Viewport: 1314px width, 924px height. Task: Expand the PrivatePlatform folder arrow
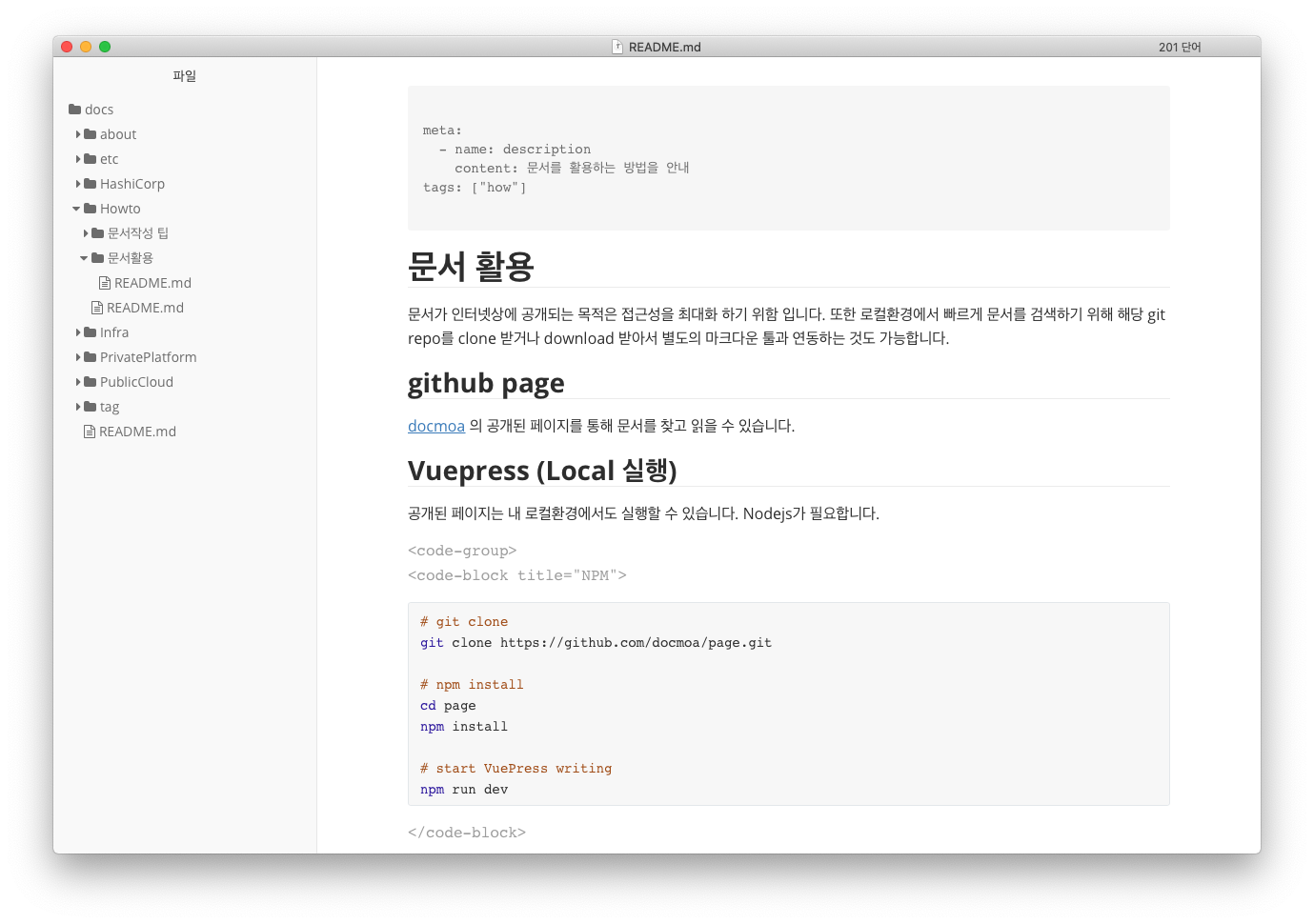coord(78,357)
